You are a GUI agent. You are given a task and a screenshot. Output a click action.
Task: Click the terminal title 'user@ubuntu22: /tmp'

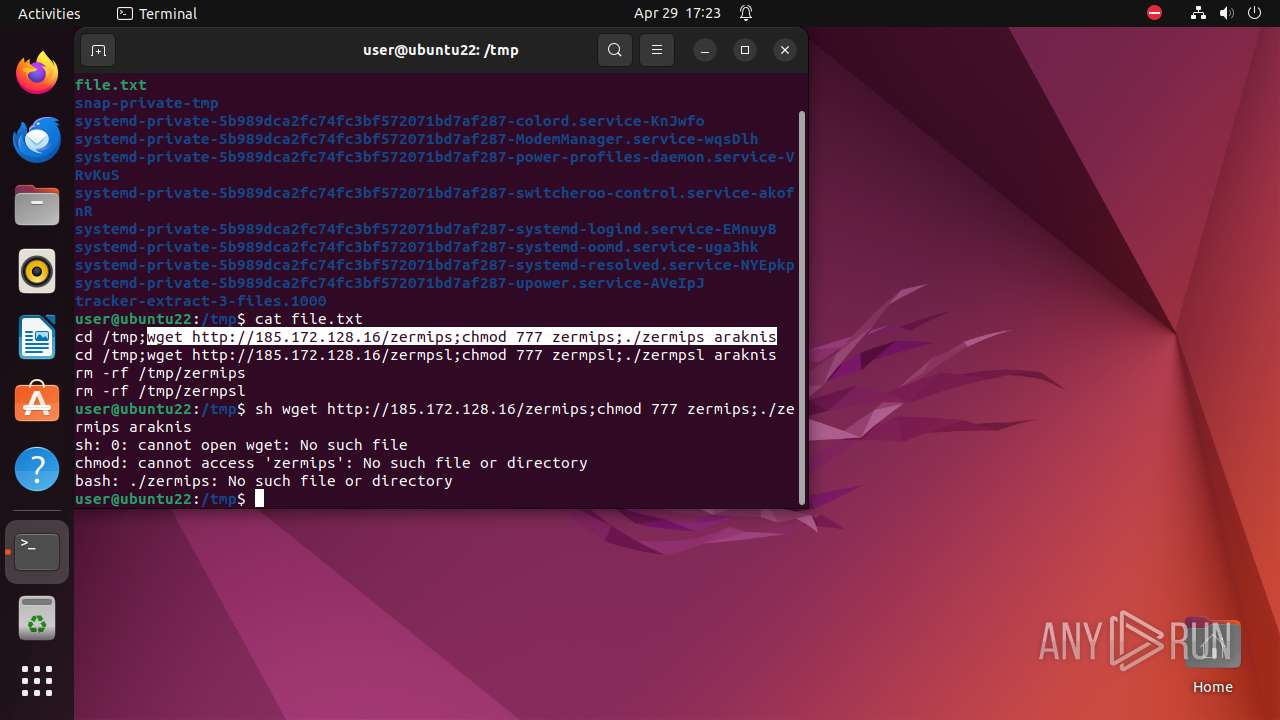coord(440,50)
